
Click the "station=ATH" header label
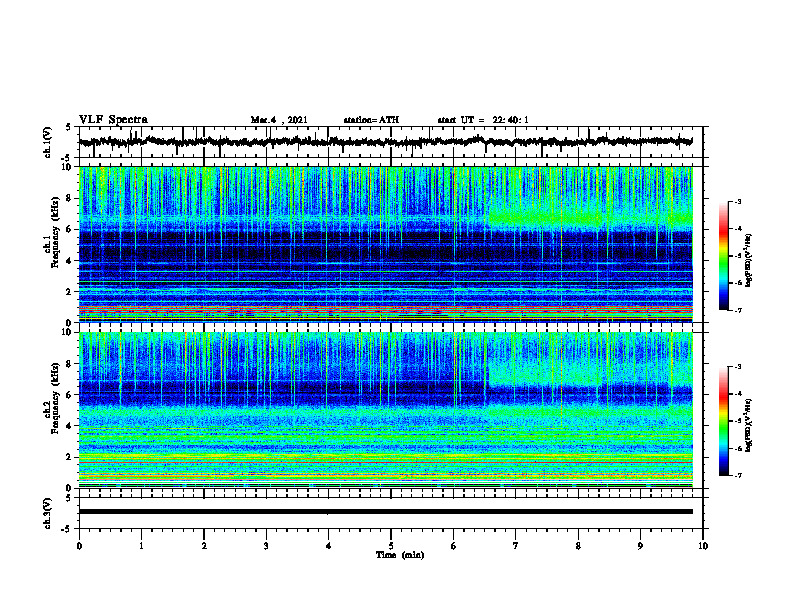[x=371, y=120]
